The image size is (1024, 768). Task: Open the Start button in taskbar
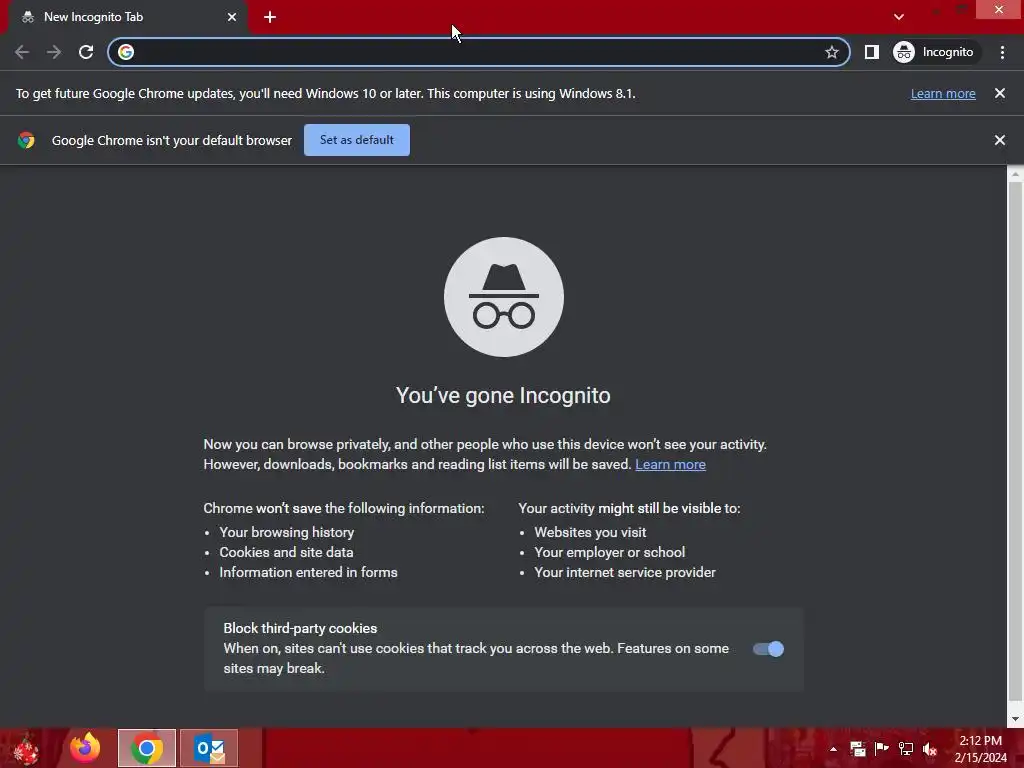tap(26, 748)
